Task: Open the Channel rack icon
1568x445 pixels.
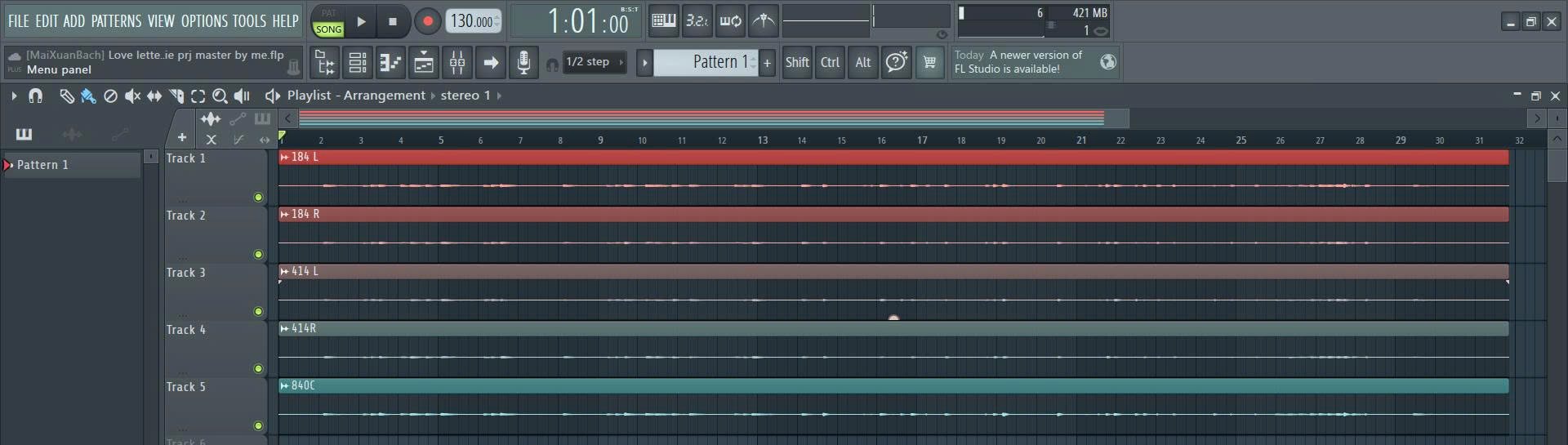Action: (358, 62)
